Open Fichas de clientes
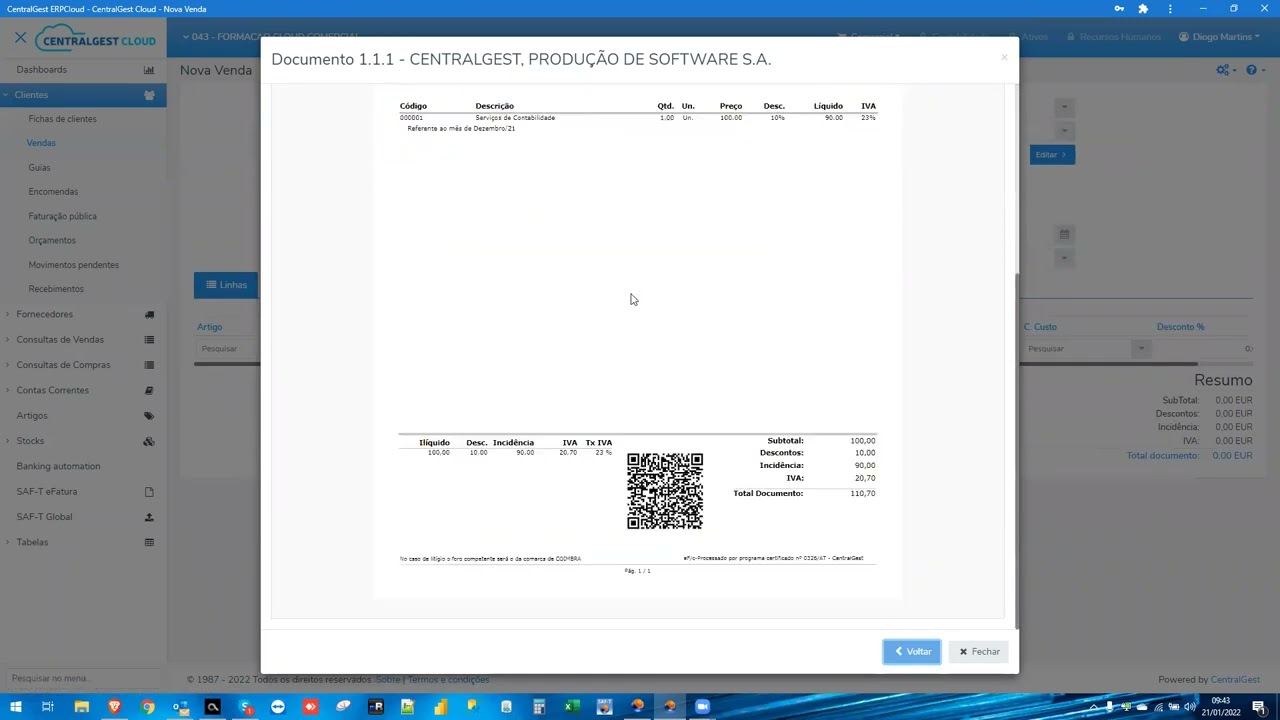 coord(62,119)
